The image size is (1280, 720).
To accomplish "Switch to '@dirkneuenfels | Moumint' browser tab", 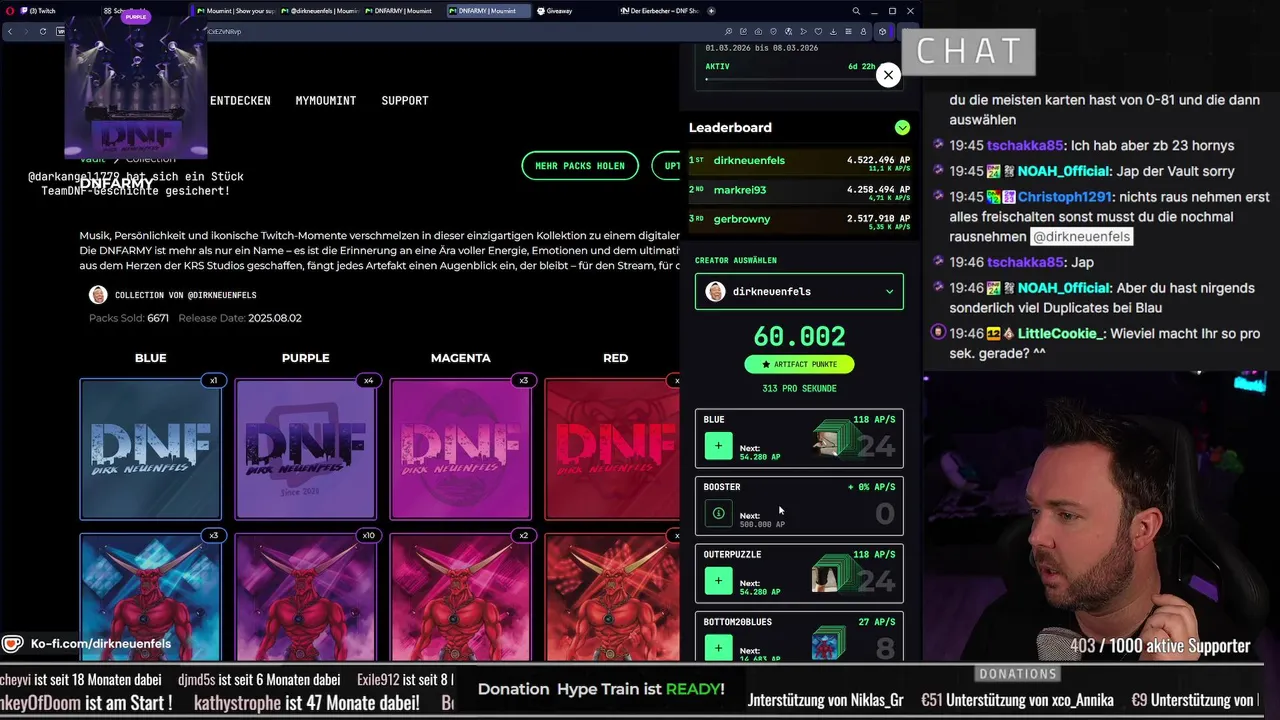I will pos(318,11).
